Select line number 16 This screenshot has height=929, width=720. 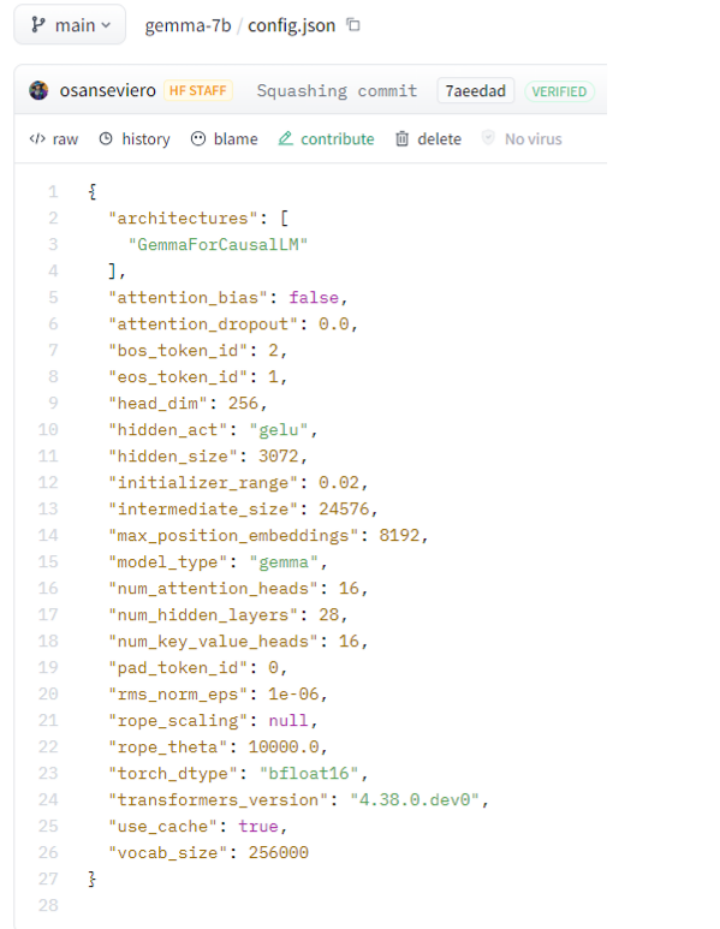(49, 588)
